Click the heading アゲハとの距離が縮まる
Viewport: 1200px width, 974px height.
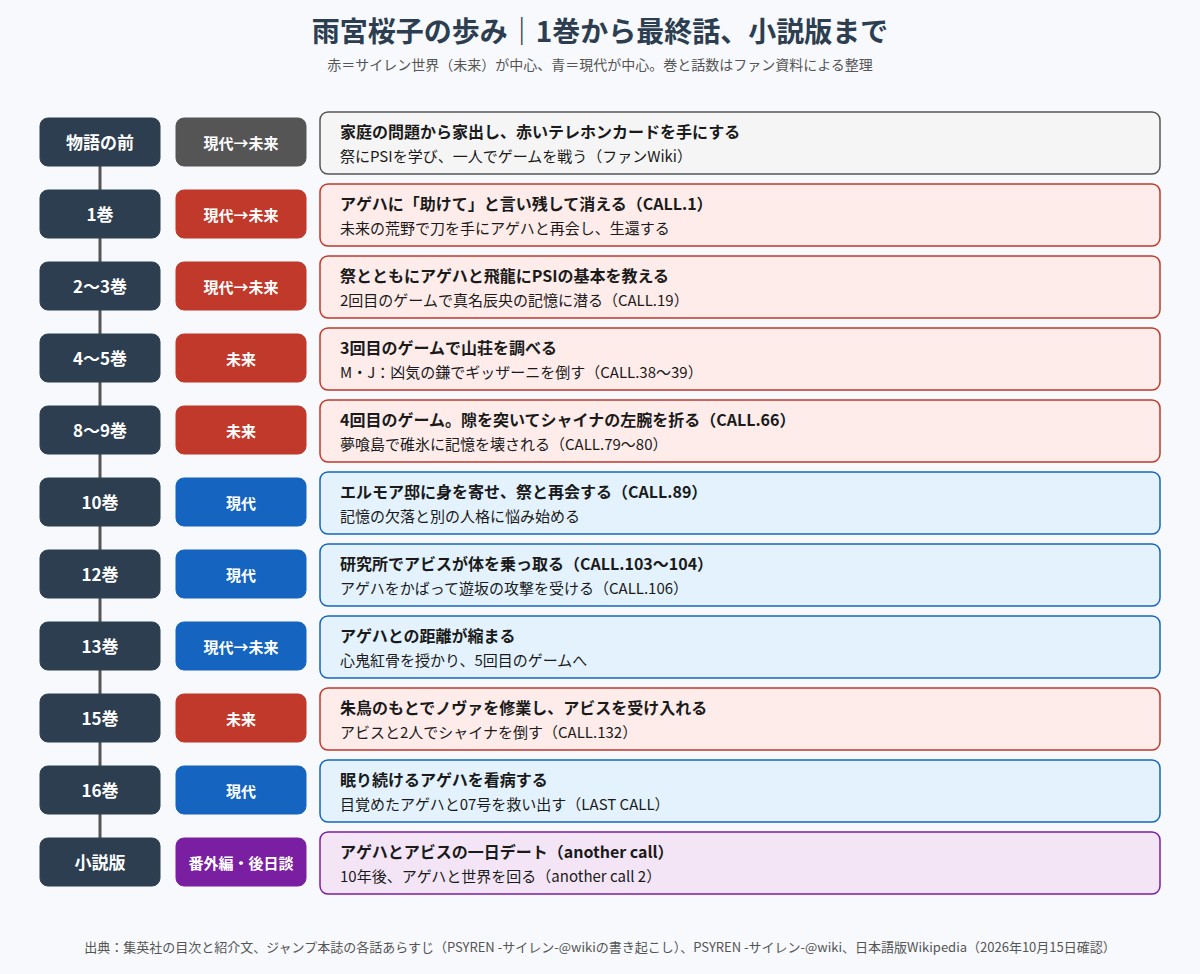click(x=427, y=636)
